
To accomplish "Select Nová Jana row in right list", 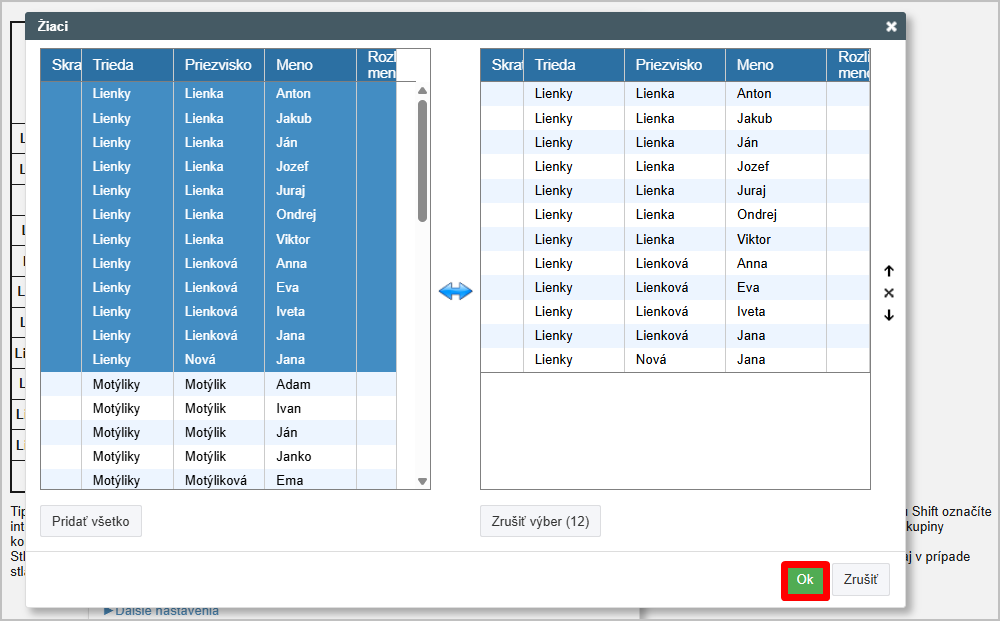I will tap(675, 359).
